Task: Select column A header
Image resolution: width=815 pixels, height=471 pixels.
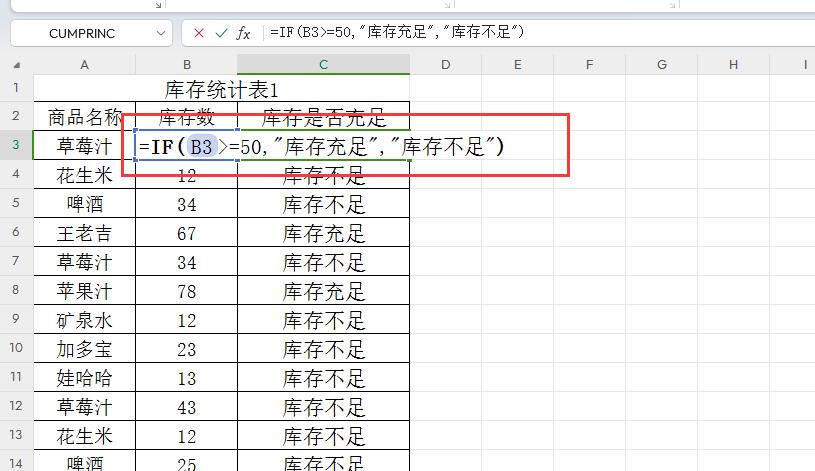Action: (x=84, y=64)
